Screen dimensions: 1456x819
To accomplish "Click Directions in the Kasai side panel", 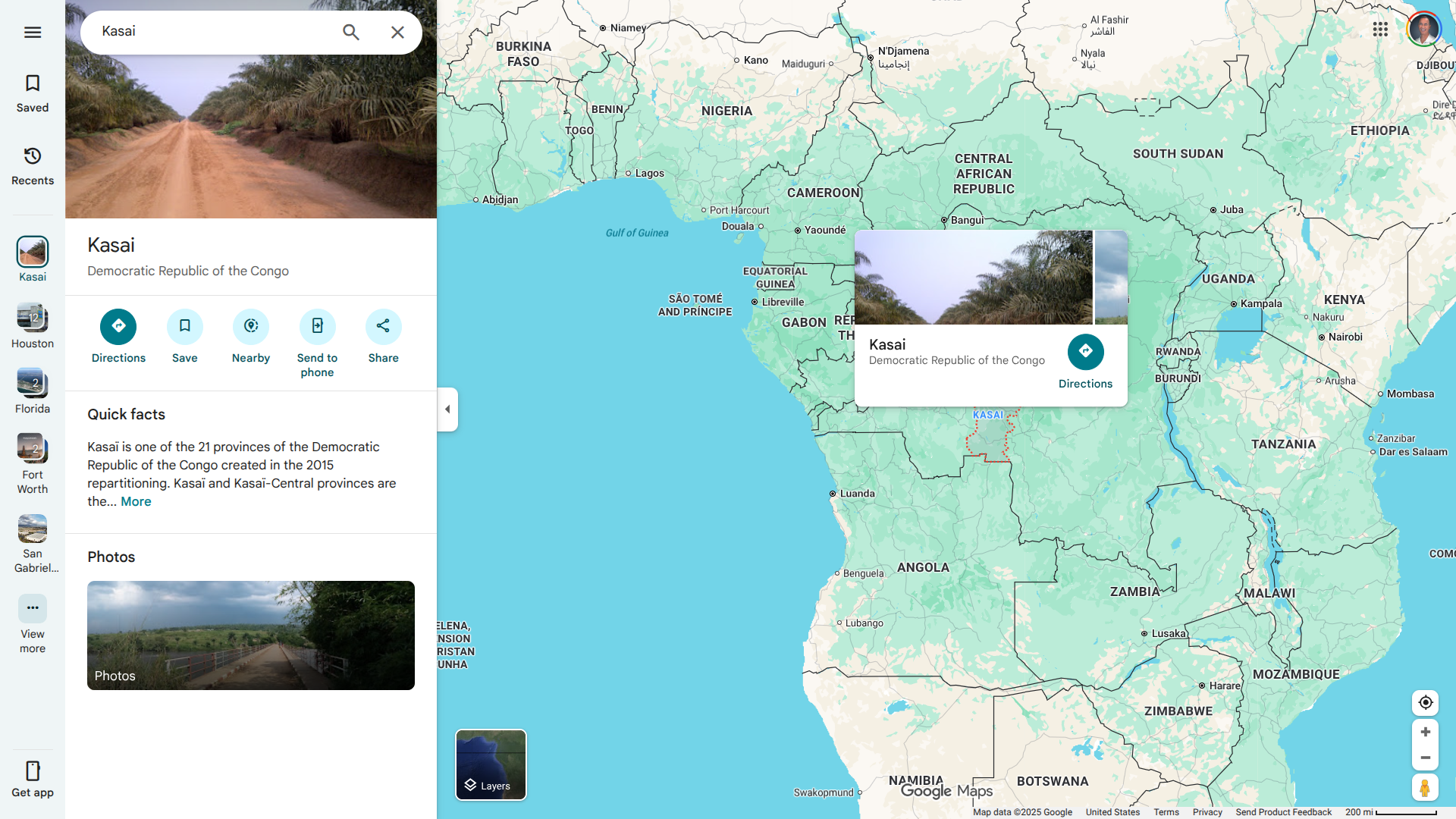I will click(x=118, y=326).
